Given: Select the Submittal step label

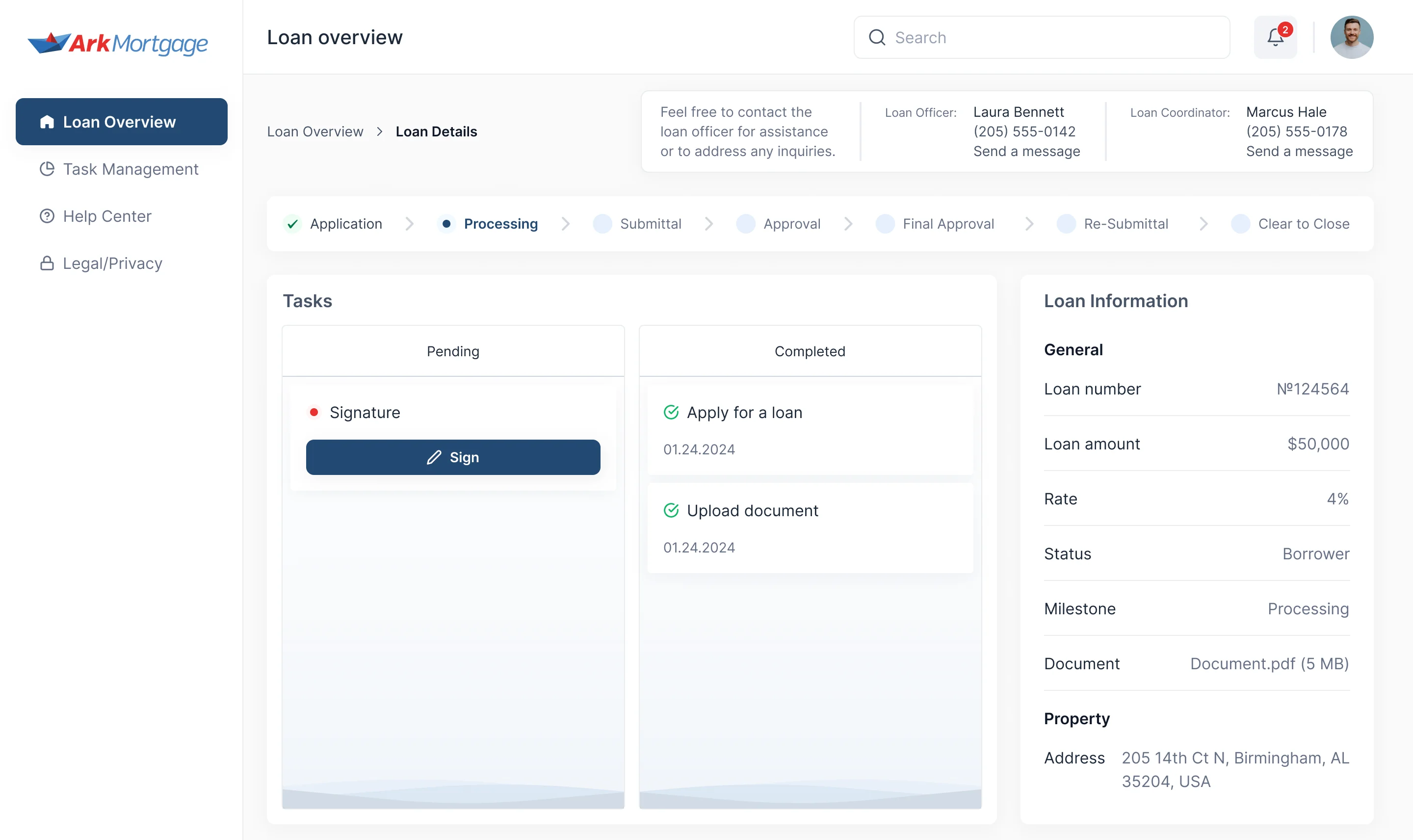Looking at the screenshot, I should point(650,224).
